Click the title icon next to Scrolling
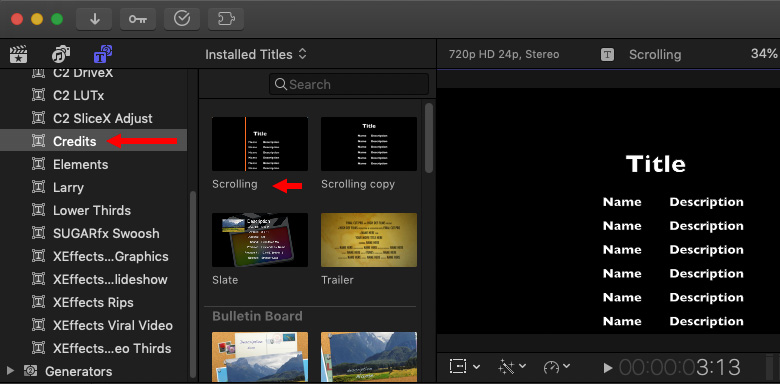Image resolution: width=780 pixels, height=384 pixels. [607, 54]
